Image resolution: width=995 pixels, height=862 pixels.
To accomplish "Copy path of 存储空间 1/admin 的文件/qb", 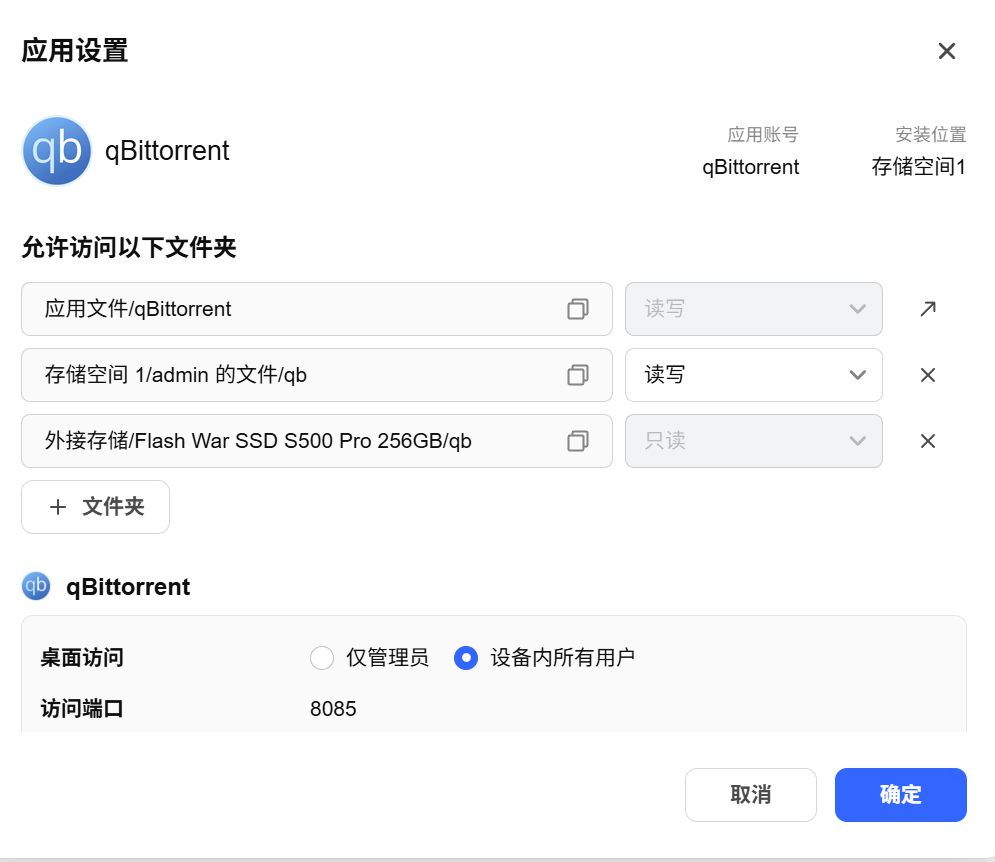I will pos(577,375).
